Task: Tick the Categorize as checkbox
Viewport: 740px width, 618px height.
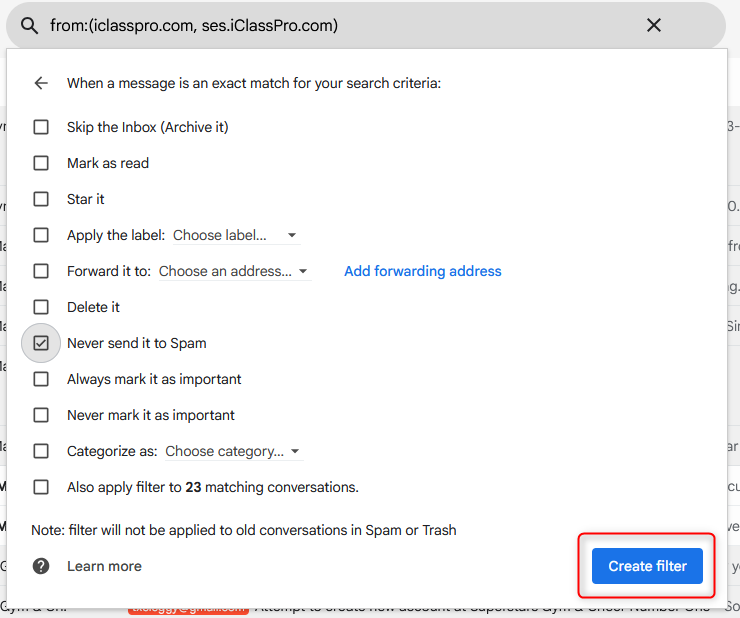Action: tap(41, 451)
